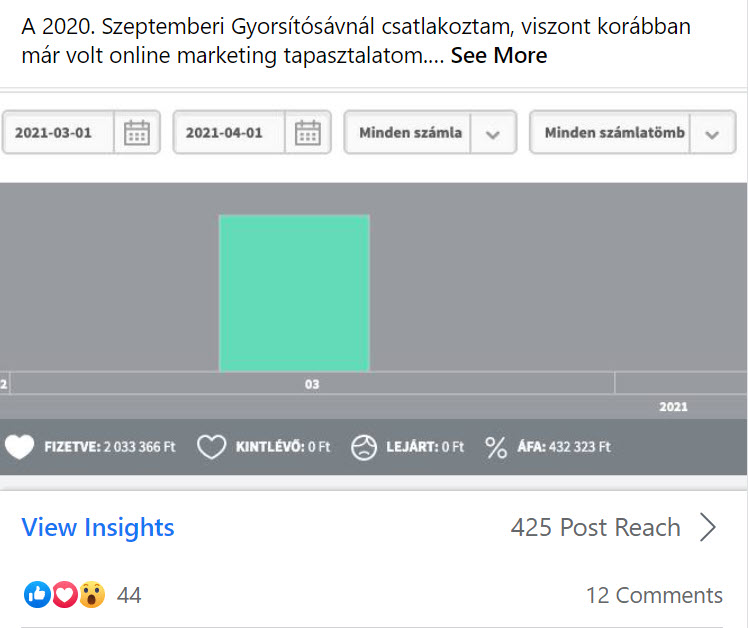
Task: Open the end date calendar icon
Action: point(308,133)
